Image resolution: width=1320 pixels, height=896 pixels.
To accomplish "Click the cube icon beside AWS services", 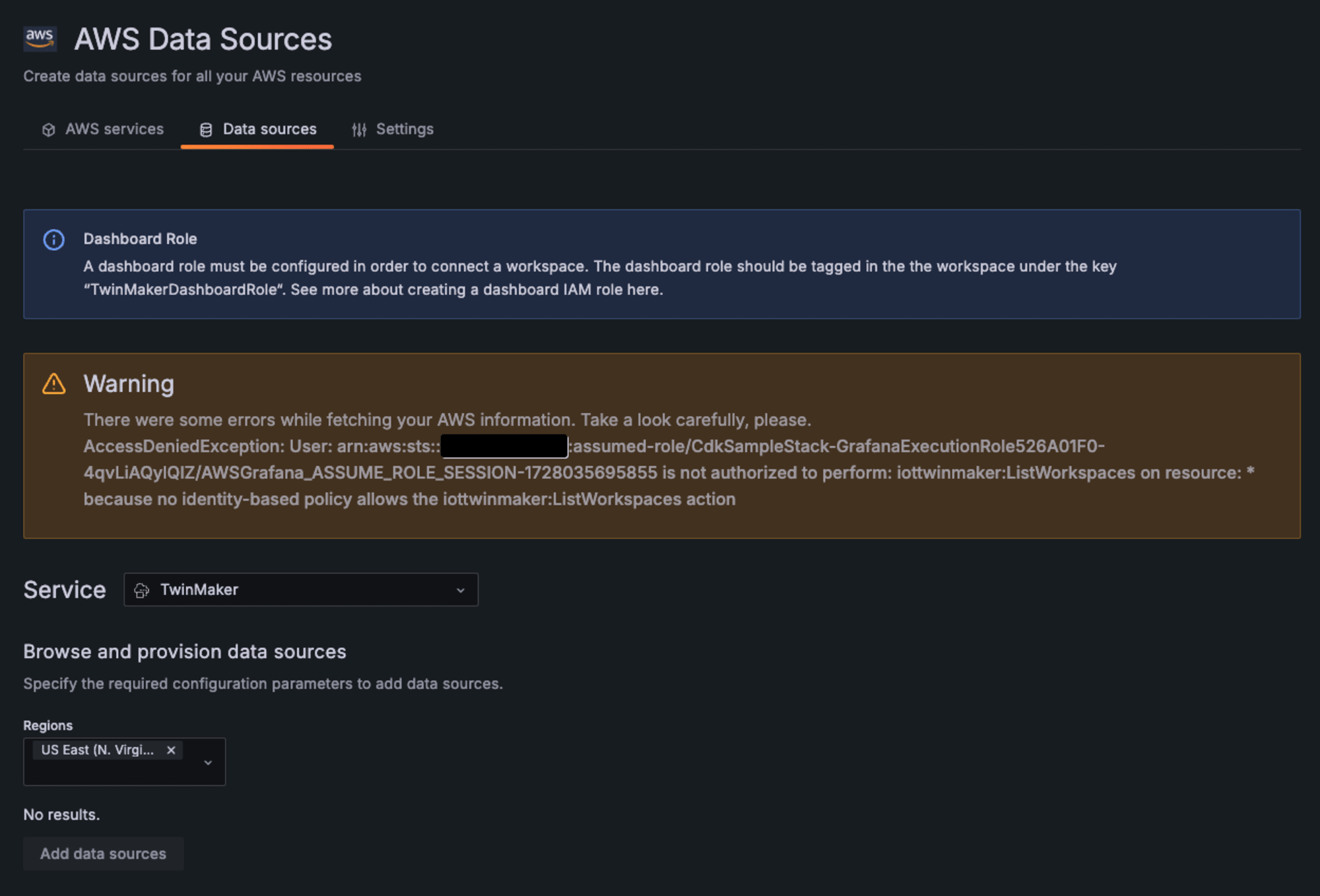I will click(48, 130).
